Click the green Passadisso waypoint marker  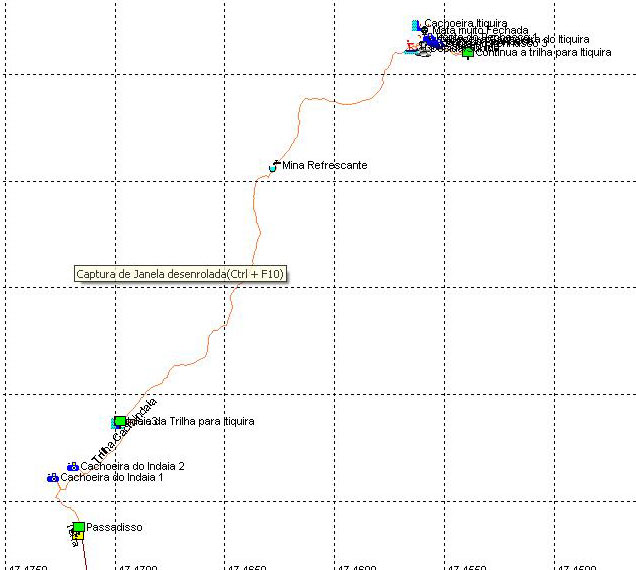78,527
